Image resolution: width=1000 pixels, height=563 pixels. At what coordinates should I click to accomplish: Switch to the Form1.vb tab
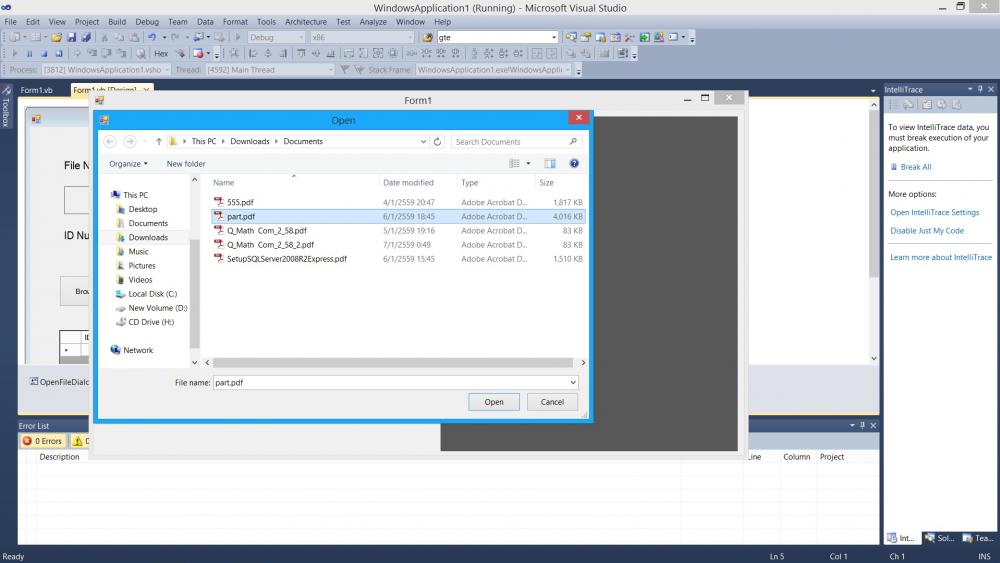click(x=36, y=90)
